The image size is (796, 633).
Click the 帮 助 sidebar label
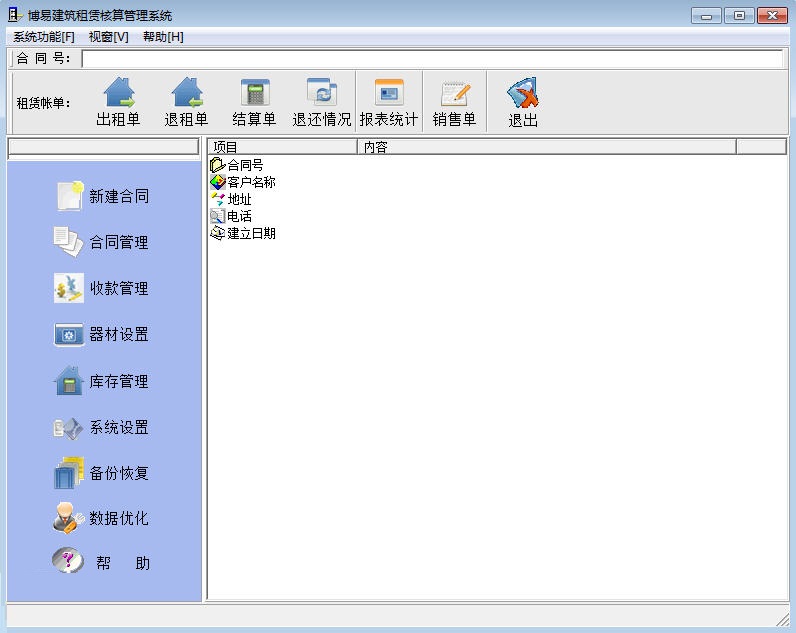pyautogui.click(x=123, y=563)
